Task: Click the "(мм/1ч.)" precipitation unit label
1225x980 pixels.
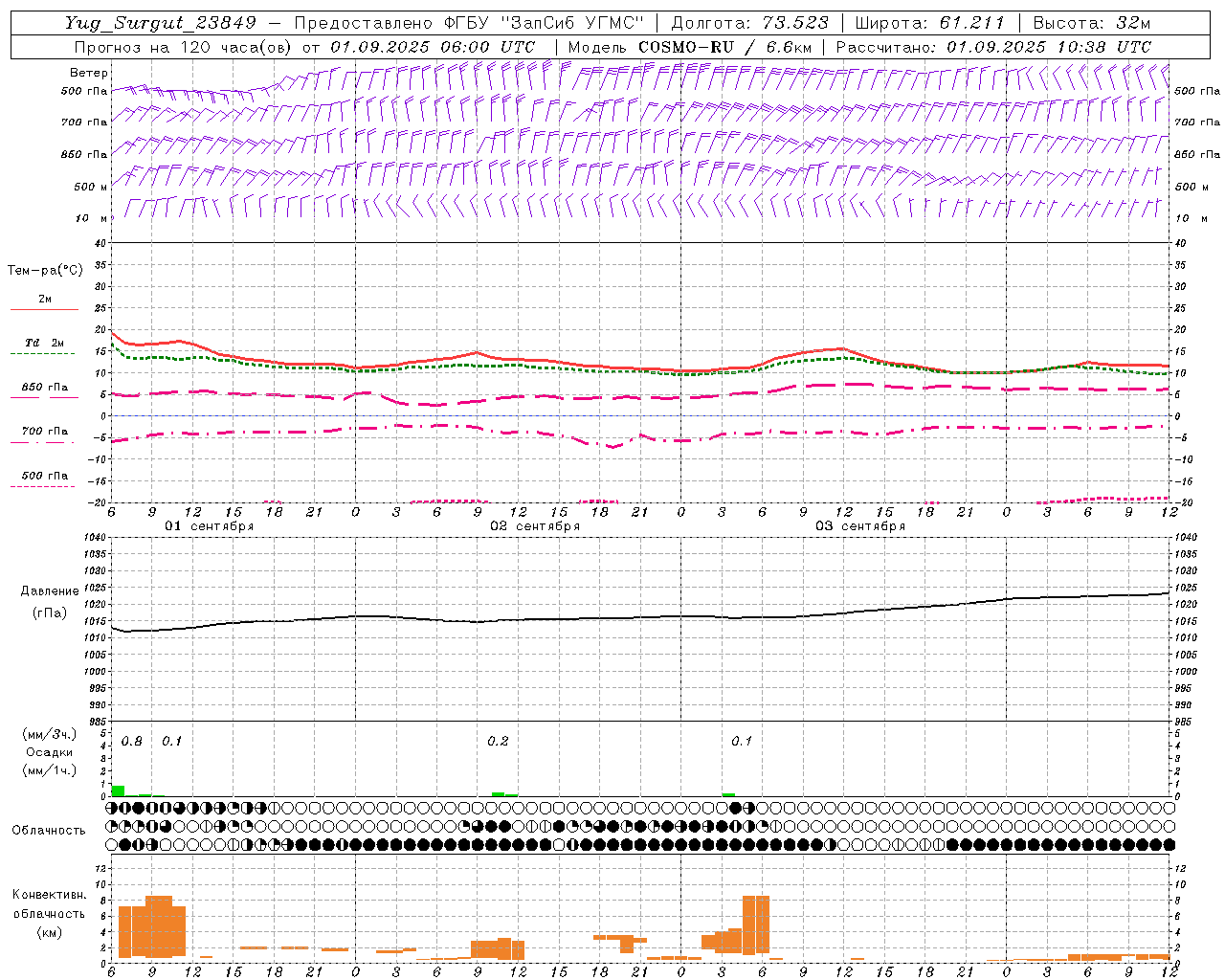Action: coord(49,770)
